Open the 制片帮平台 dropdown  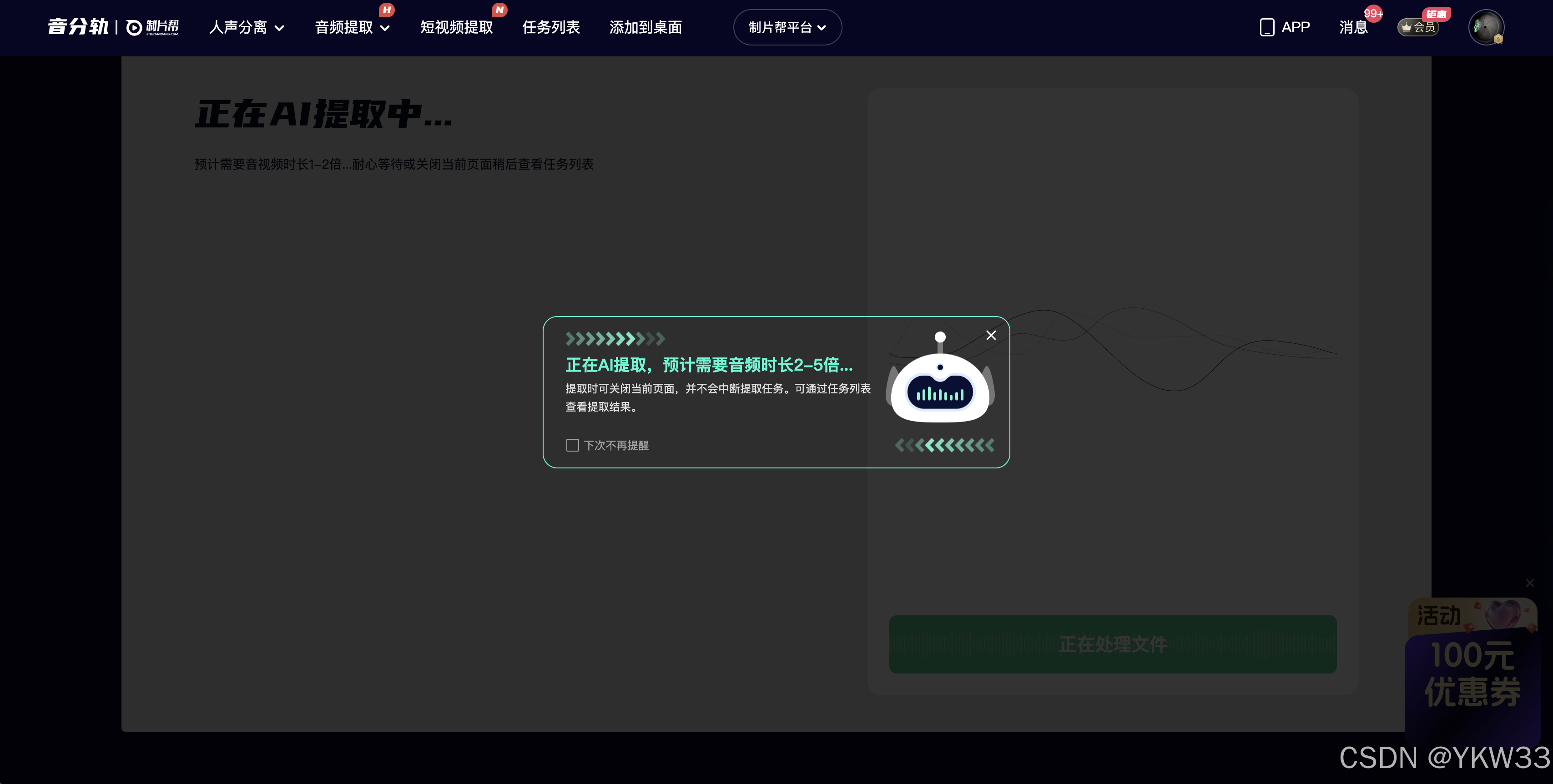(787, 27)
